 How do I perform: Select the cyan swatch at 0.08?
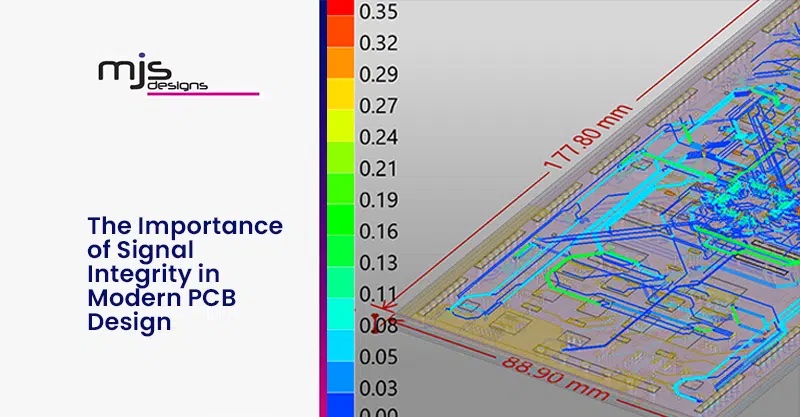tap(340, 314)
